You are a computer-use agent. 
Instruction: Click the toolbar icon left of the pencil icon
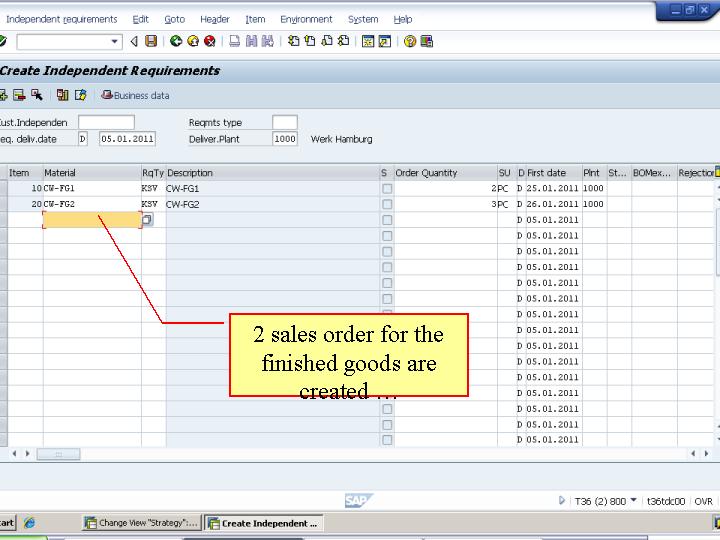pyautogui.click(x=62, y=95)
